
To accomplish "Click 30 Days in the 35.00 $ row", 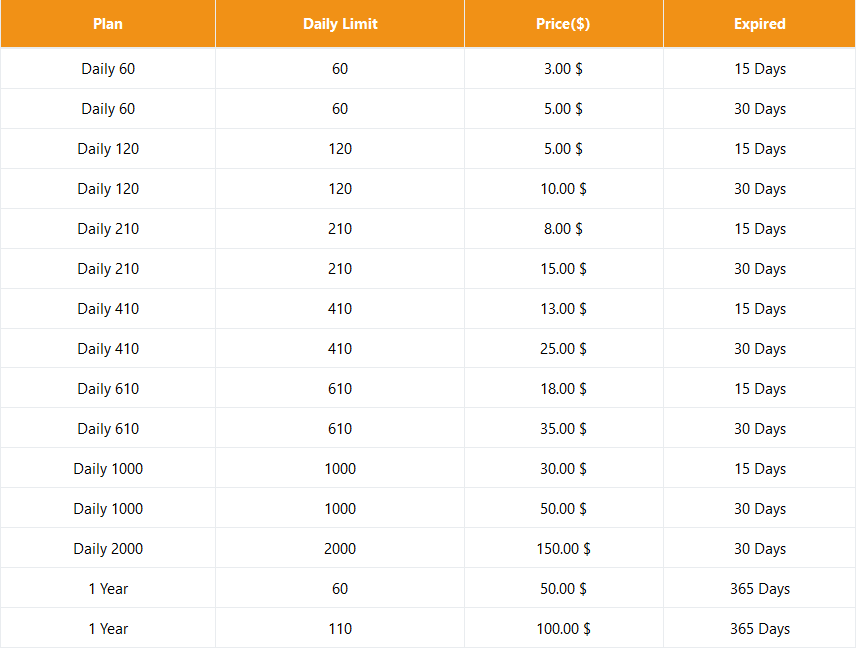I will [760, 428].
